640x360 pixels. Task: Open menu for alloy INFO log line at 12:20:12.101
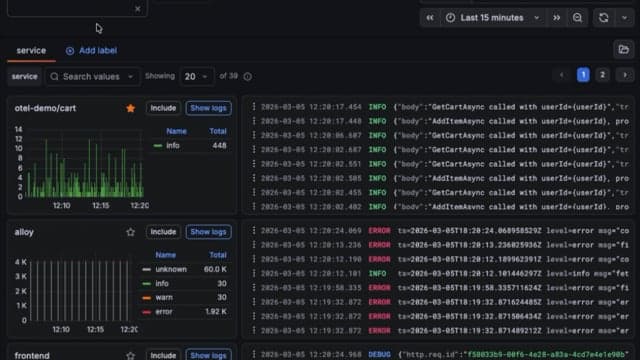pyautogui.click(x=254, y=273)
